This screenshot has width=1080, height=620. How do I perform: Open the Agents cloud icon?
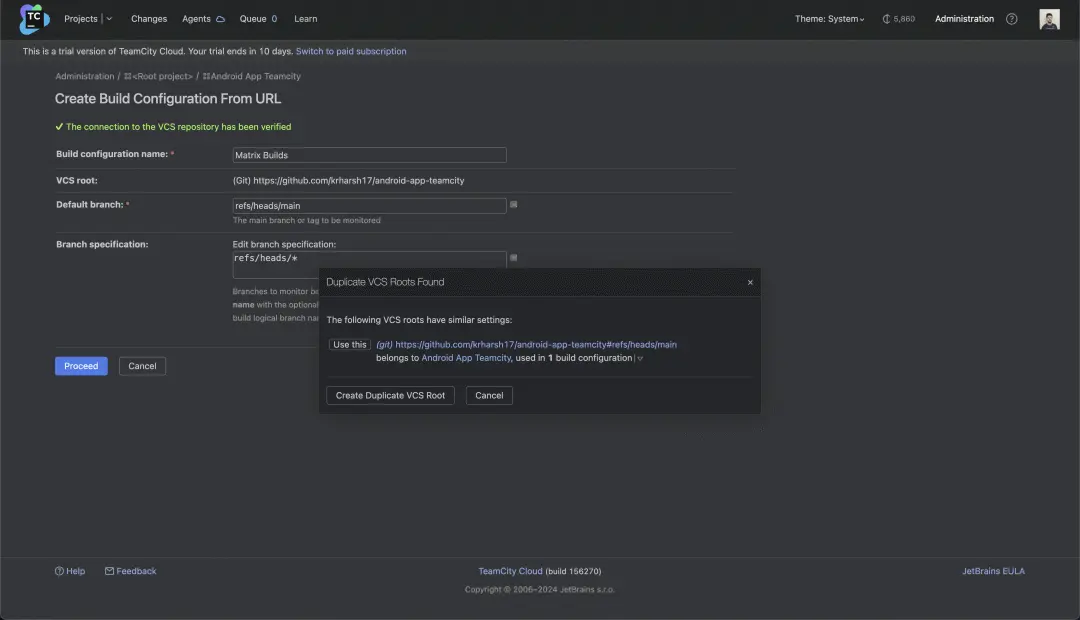(x=220, y=19)
